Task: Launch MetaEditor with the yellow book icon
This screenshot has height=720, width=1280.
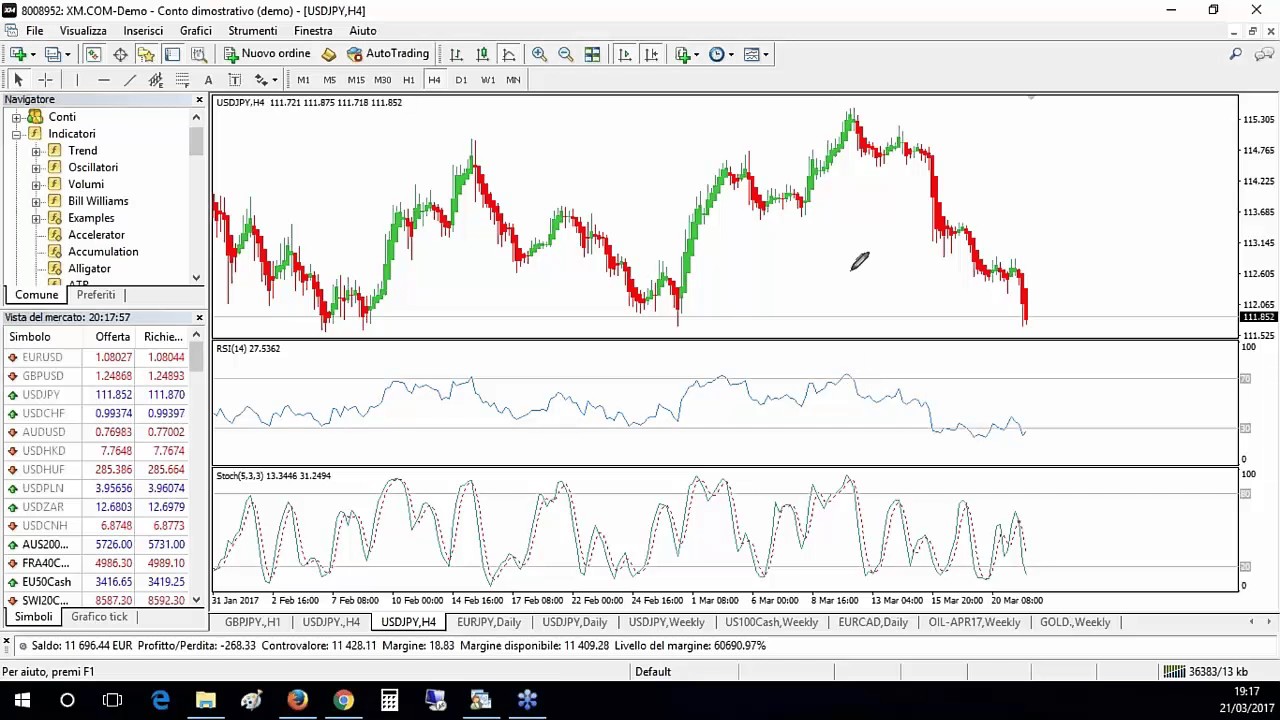Action: 328,54
